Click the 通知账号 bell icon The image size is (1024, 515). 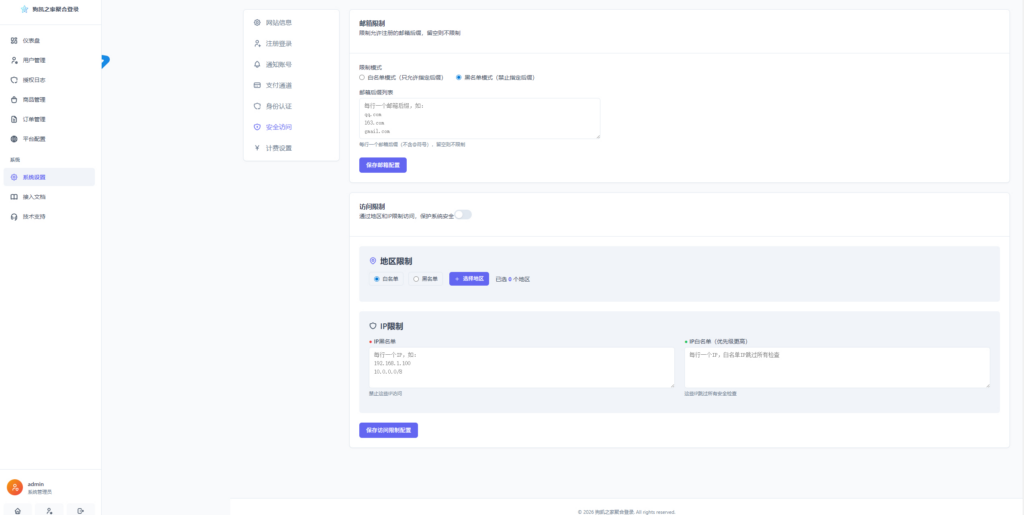[257, 64]
